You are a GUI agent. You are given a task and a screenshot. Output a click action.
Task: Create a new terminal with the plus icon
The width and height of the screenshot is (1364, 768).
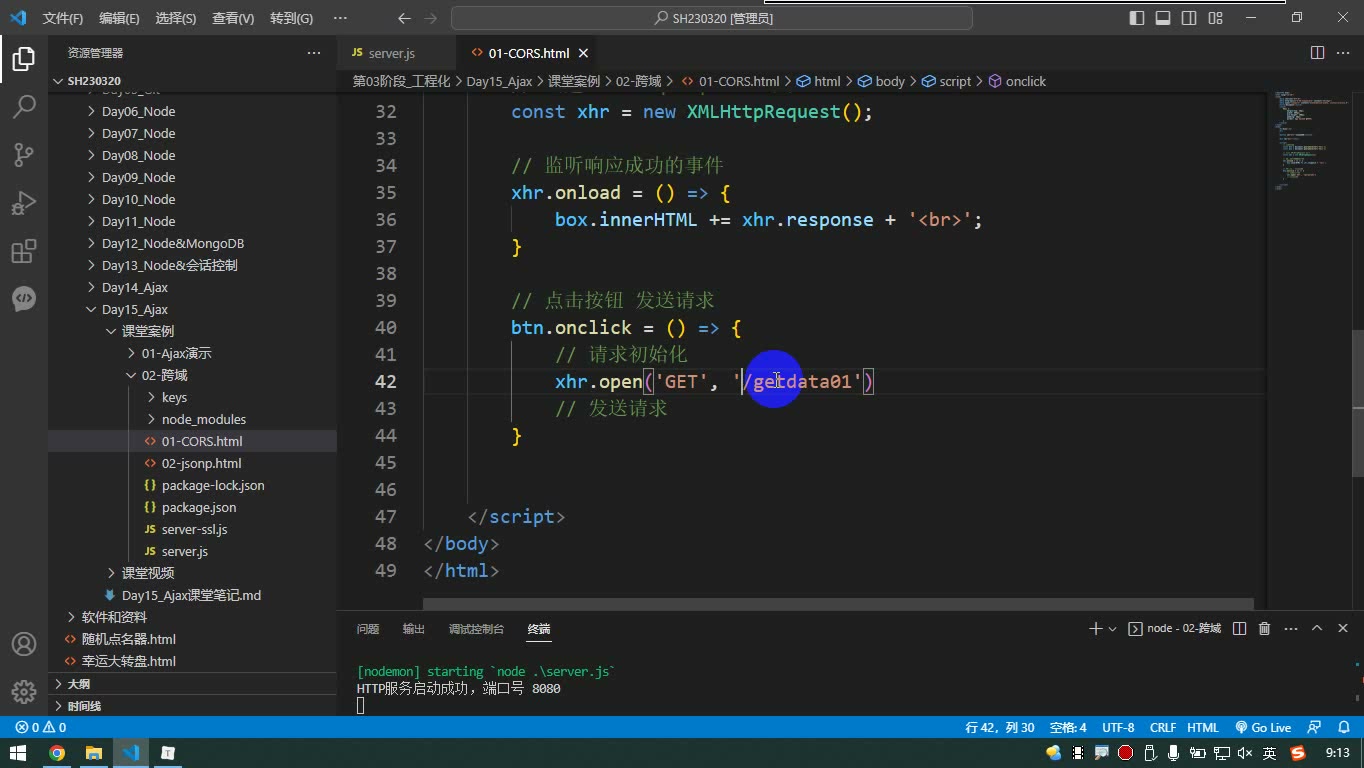click(1095, 628)
